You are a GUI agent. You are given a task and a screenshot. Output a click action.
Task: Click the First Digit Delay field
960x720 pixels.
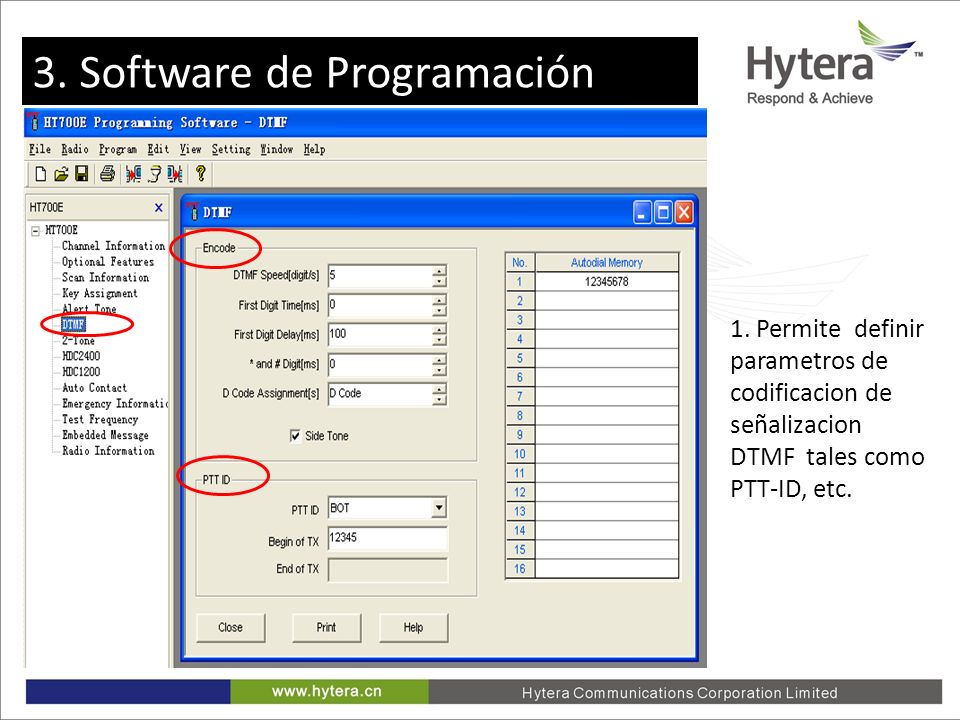(x=380, y=334)
